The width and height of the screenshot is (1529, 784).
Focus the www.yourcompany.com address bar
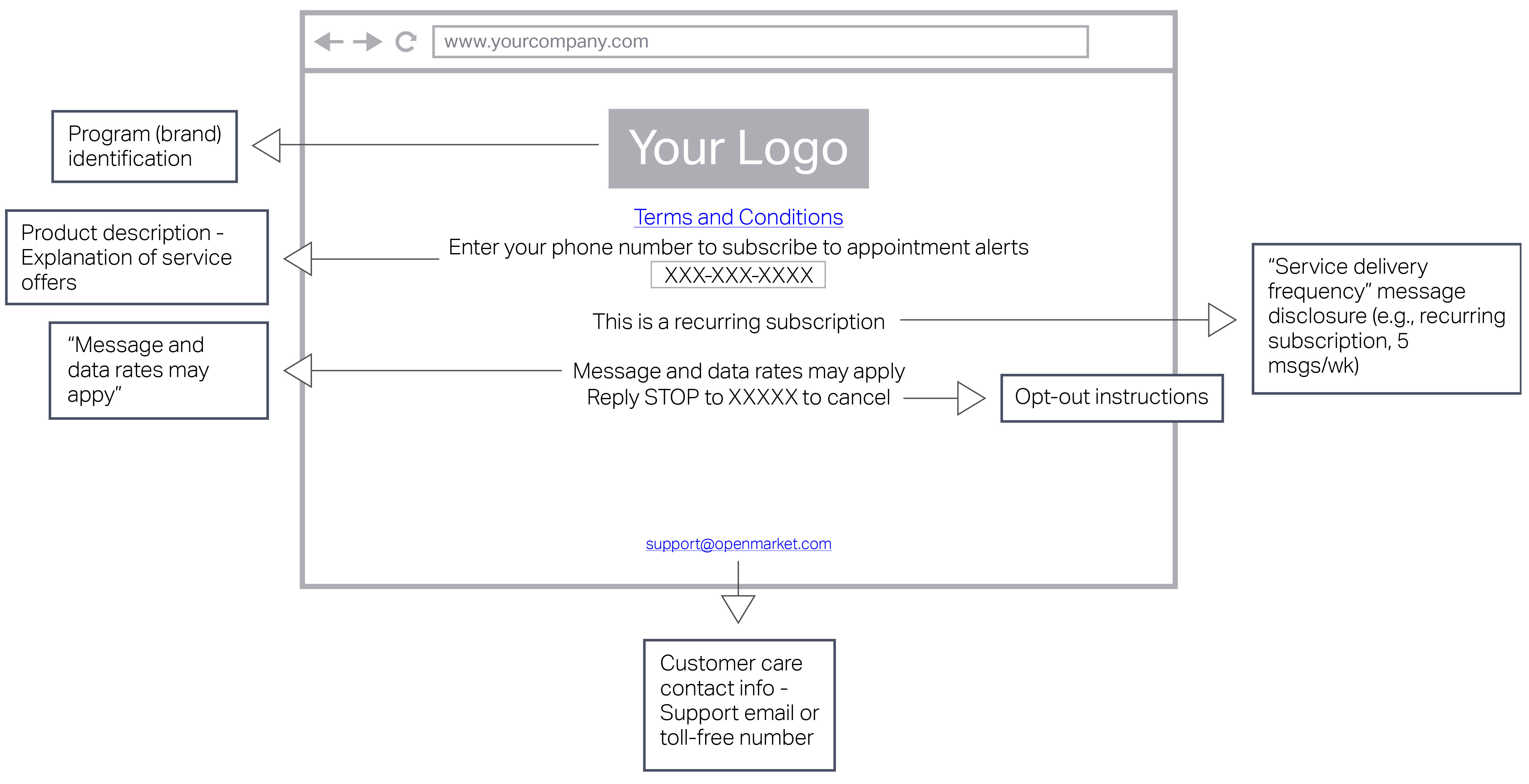point(760,42)
